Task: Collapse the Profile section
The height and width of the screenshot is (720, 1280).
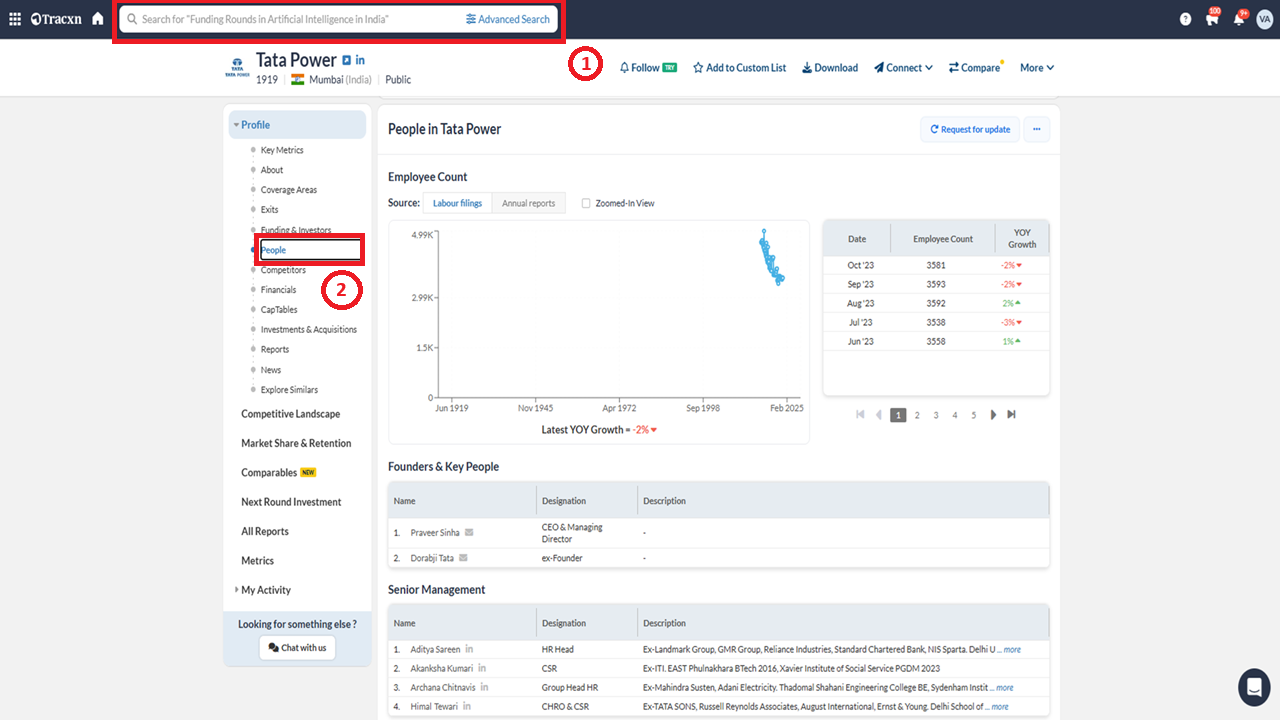Action: tap(298, 125)
